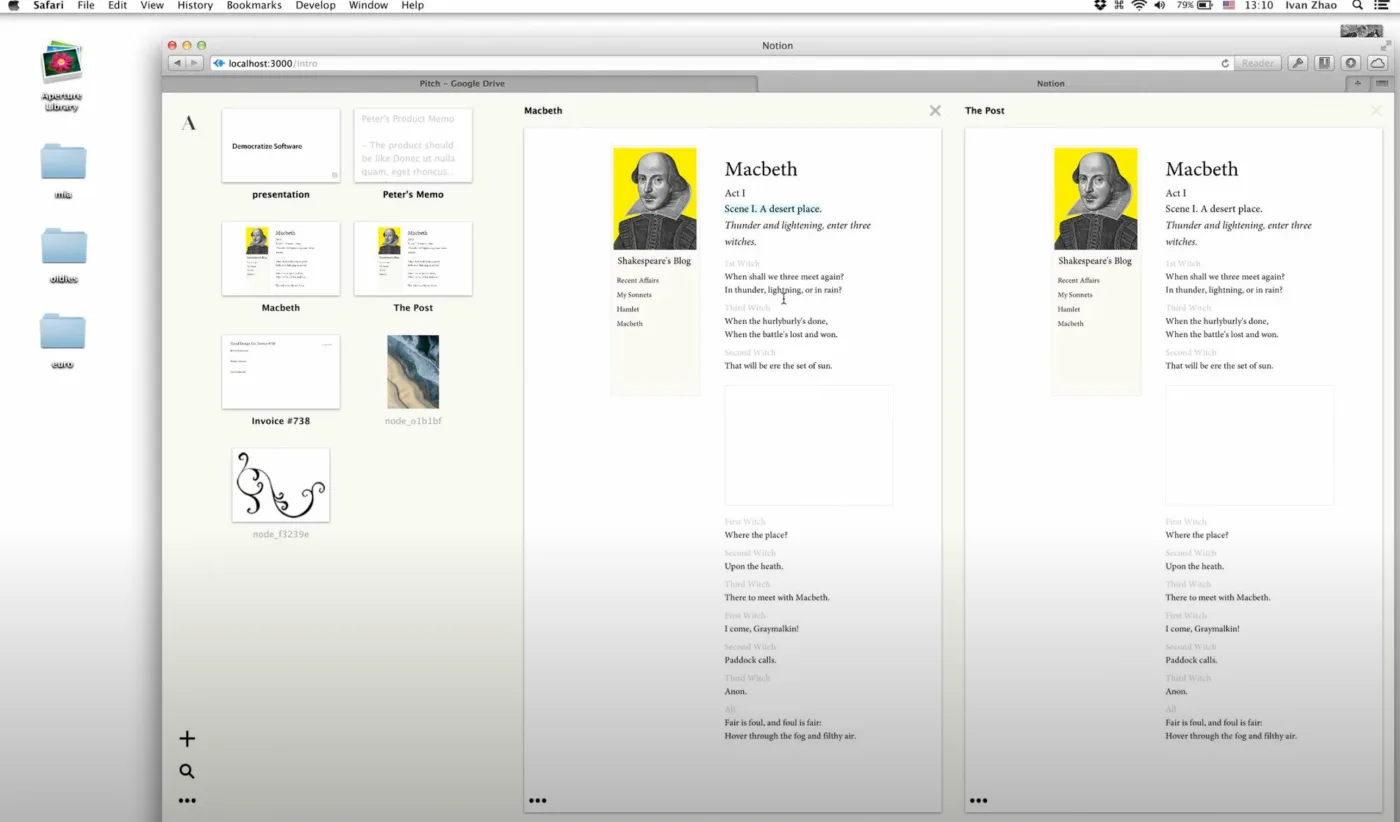Screen dimensions: 1400x822
Task: Open the Macbeth page thumbnail in the sidebar
Action: click(x=281, y=259)
